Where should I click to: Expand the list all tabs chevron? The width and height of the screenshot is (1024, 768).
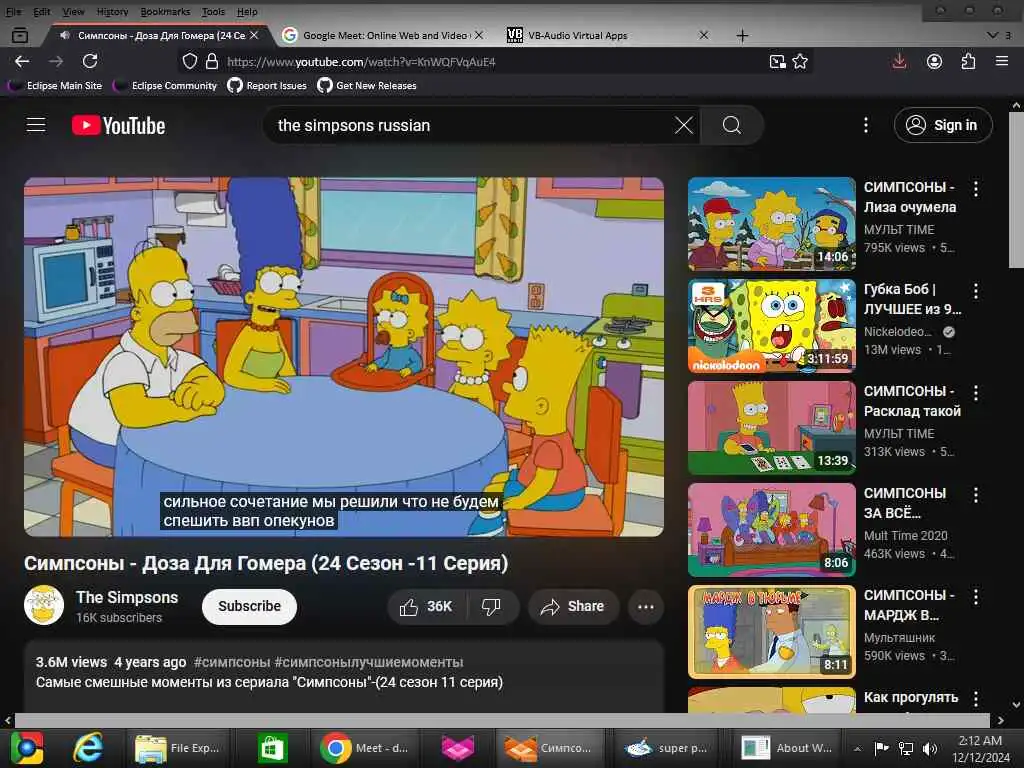(x=993, y=35)
